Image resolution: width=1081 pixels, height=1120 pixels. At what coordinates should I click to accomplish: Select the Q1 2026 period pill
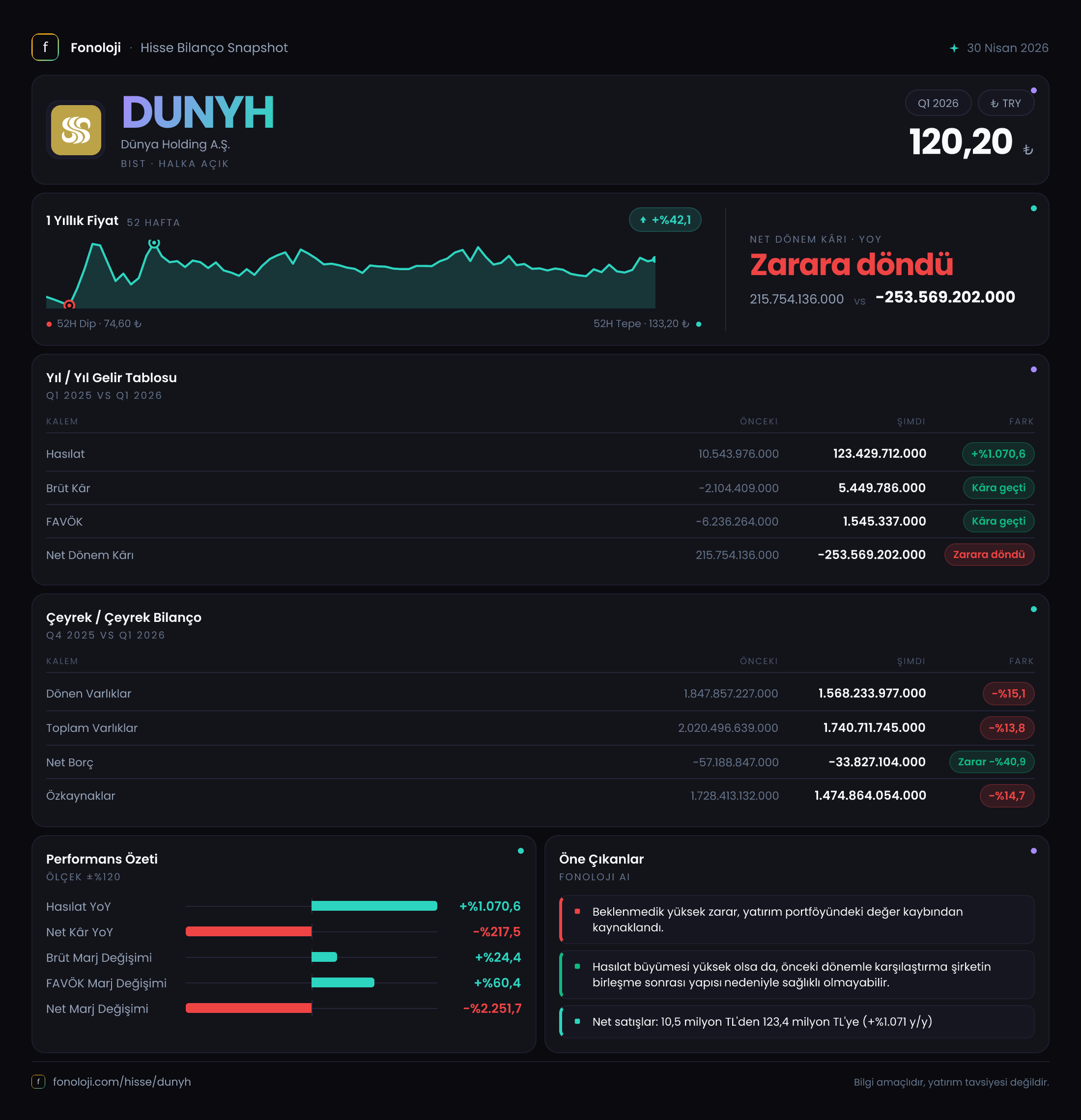pos(938,103)
